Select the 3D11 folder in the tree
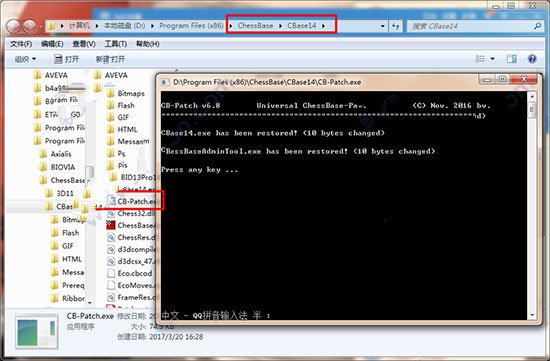Screen dimensions: 550x361 tap(59, 193)
